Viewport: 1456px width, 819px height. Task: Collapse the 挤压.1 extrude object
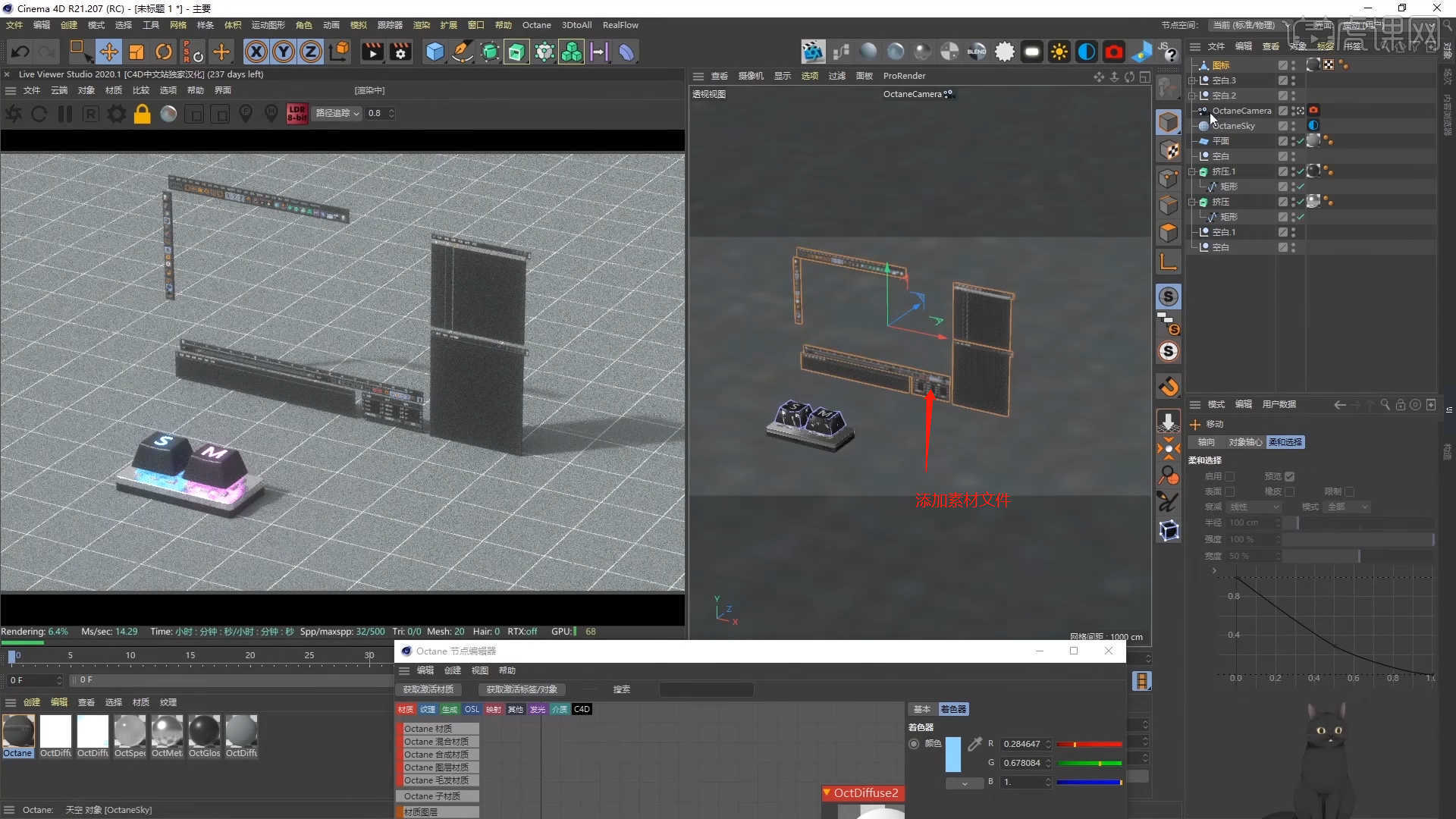(x=1192, y=171)
